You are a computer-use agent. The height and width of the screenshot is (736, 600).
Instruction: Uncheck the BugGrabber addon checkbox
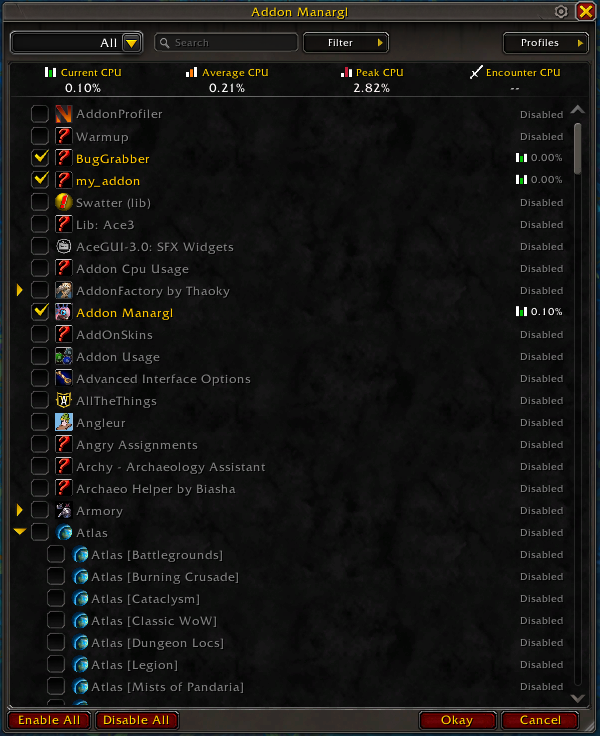pyautogui.click(x=40, y=158)
